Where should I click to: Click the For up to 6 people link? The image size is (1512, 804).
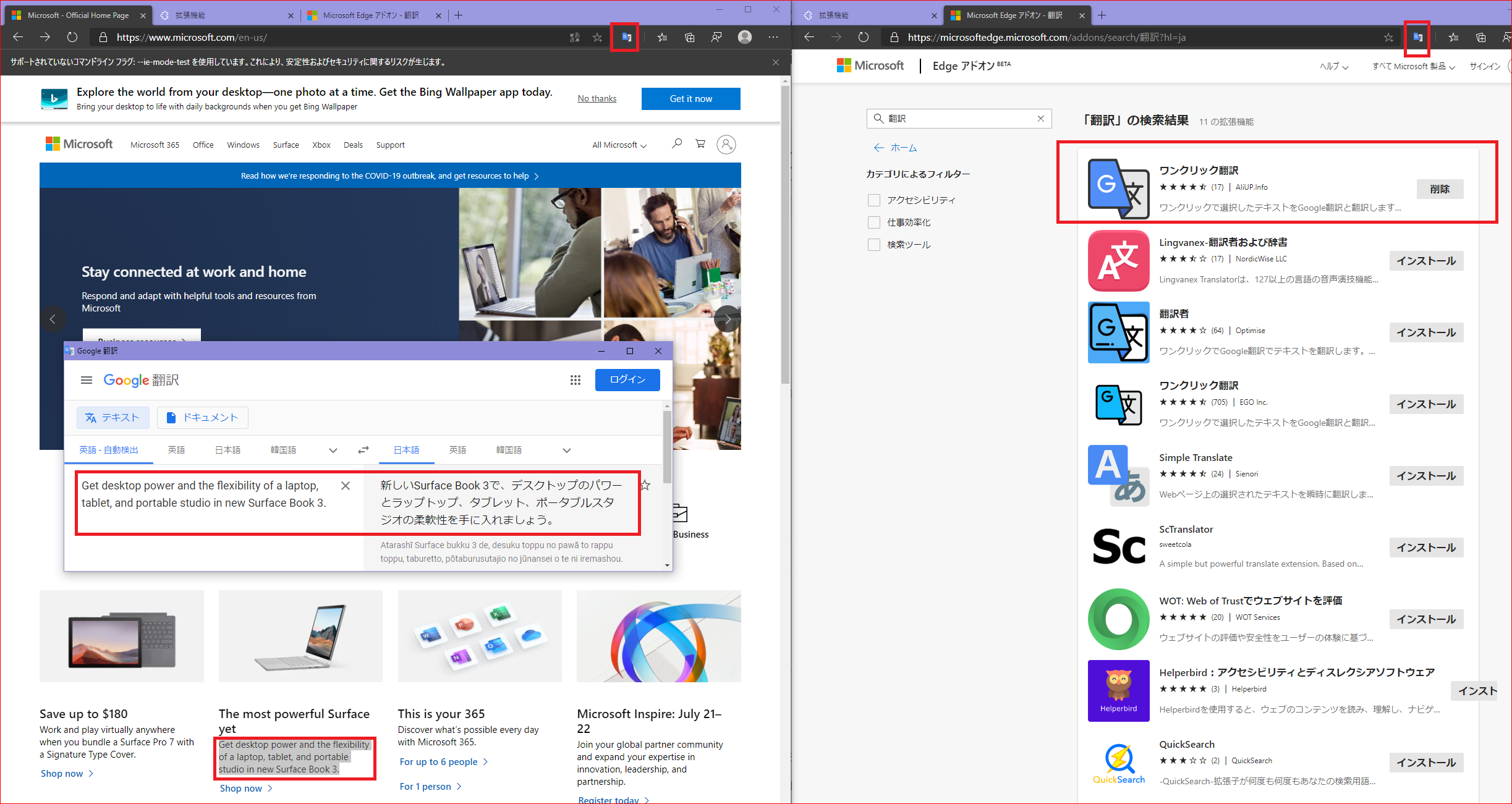444,762
